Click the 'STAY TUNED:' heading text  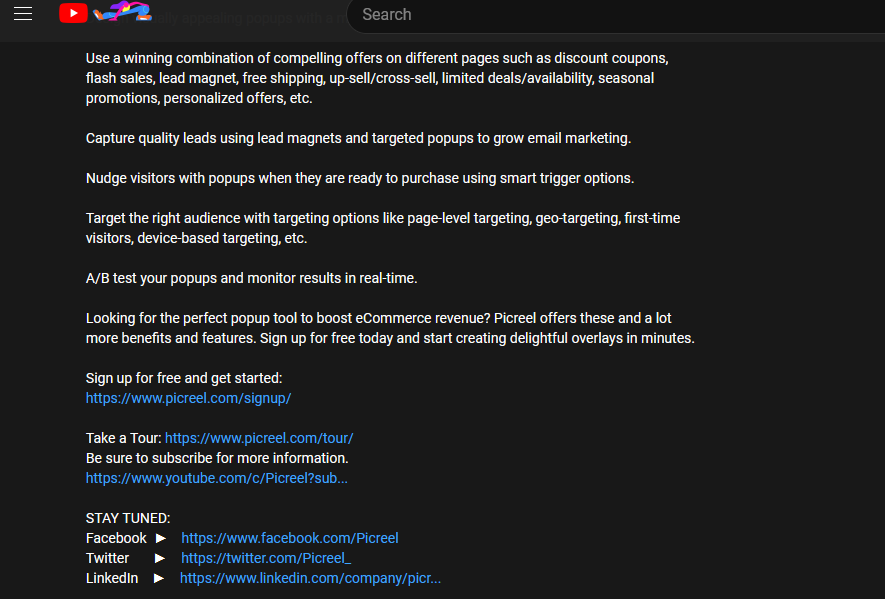click(128, 518)
